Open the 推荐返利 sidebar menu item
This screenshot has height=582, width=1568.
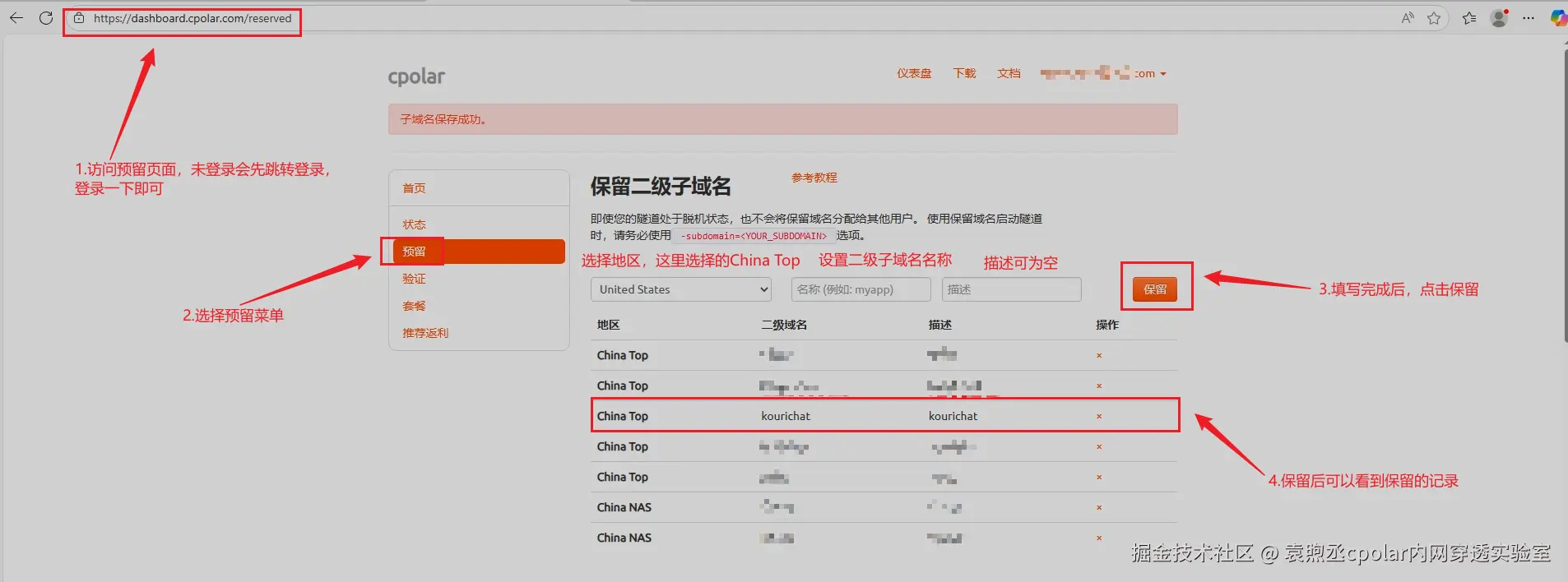[x=425, y=333]
